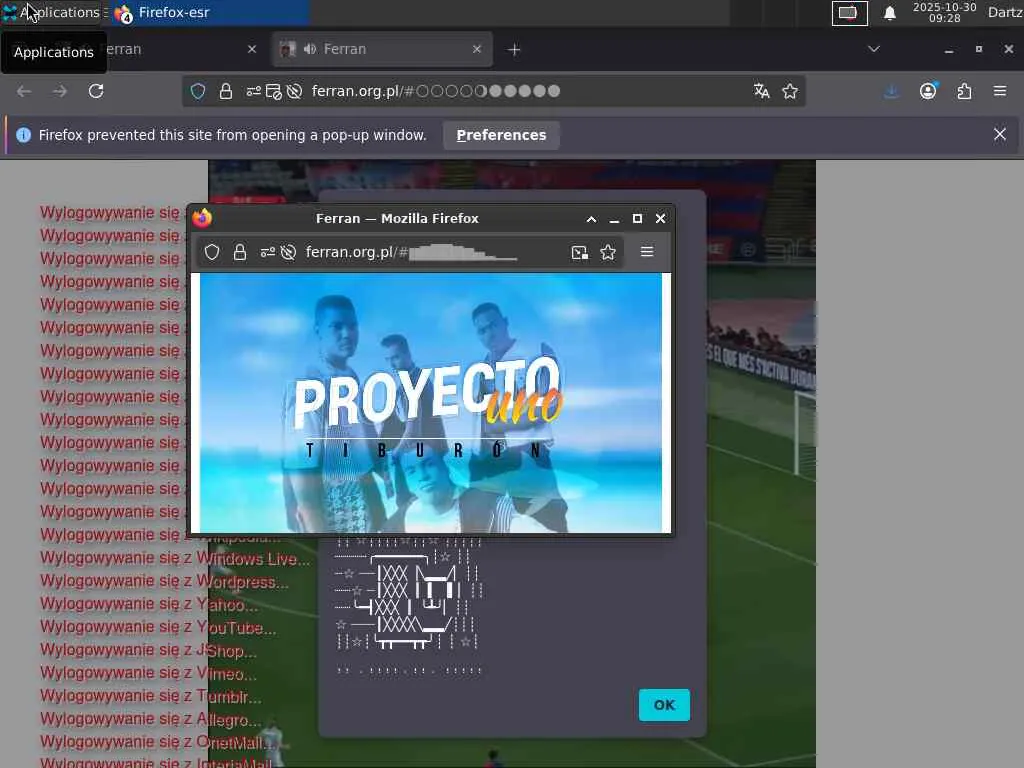Screen dimensions: 1024x768
Task: Open the notification bell in tray
Action: [x=889, y=13]
